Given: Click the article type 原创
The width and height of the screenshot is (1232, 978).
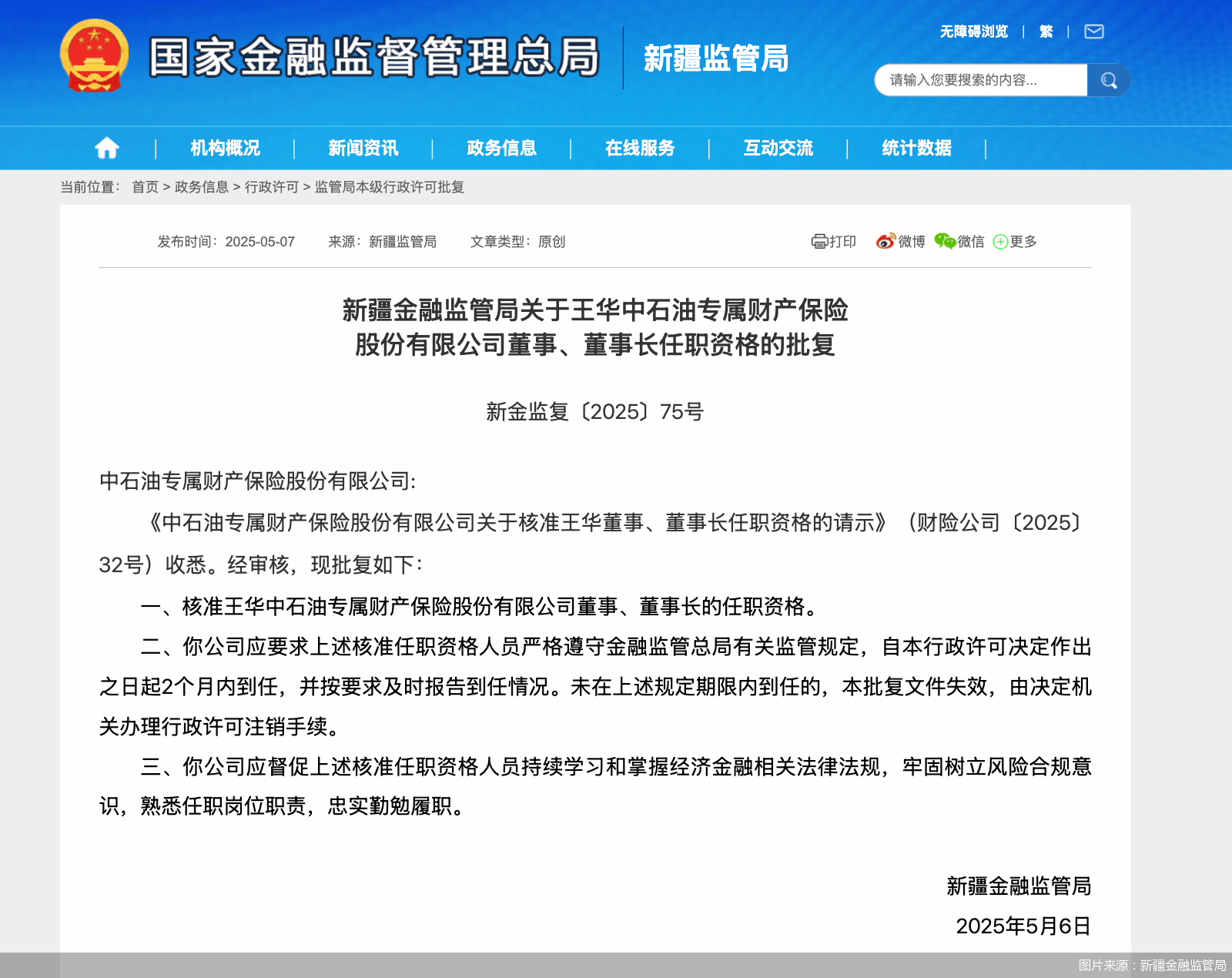Looking at the screenshot, I should point(551,242).
